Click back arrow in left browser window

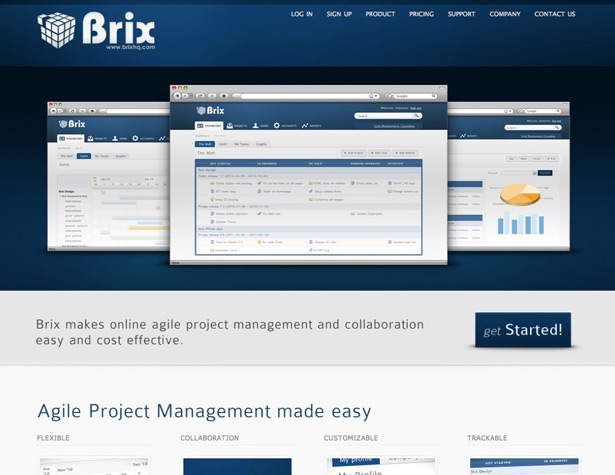pos(53,111)
